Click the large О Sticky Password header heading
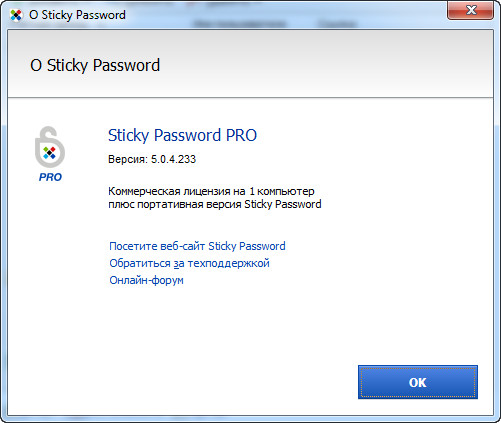The width and height of the screenshot is (501, 423). coord(95,65)
